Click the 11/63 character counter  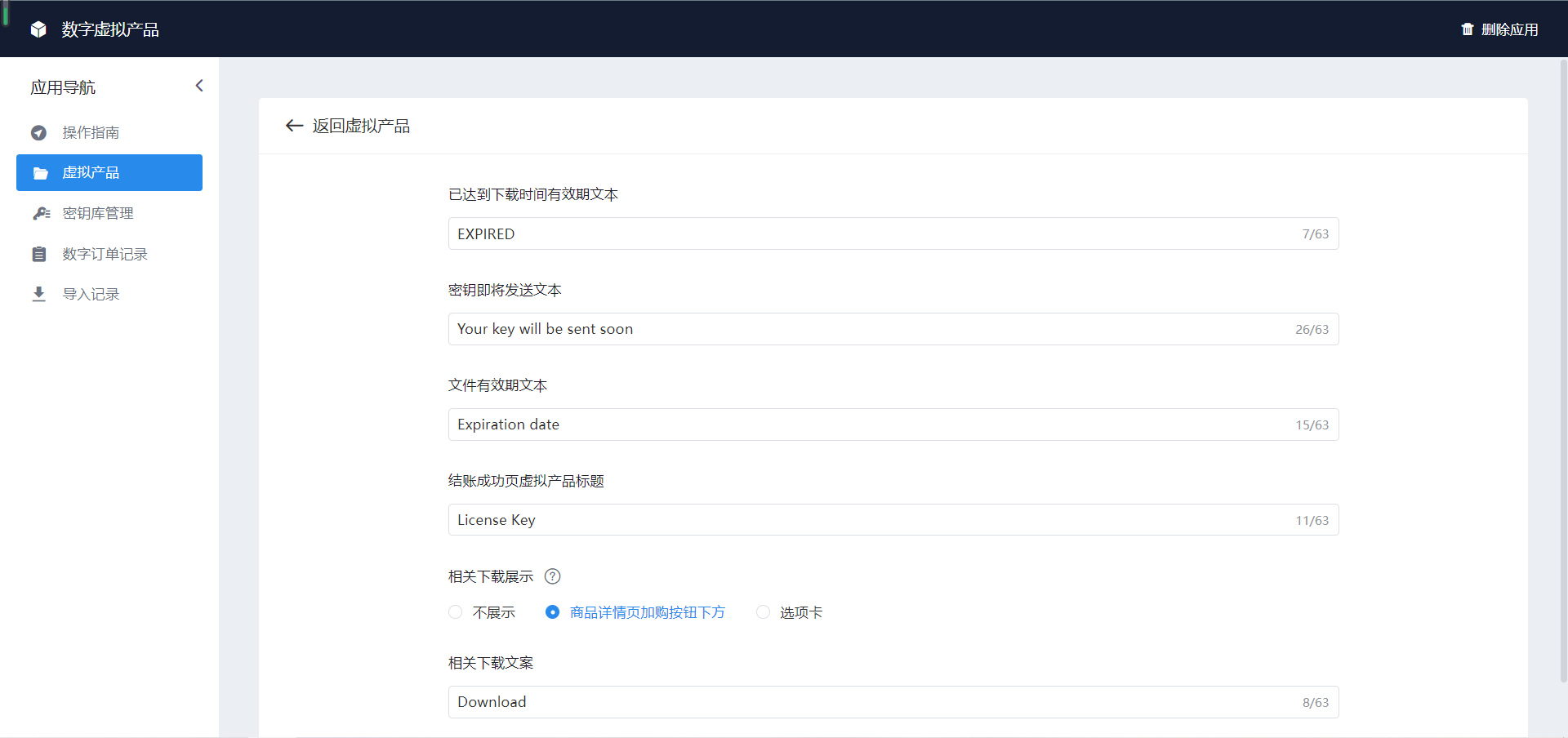click(1312, 521)
